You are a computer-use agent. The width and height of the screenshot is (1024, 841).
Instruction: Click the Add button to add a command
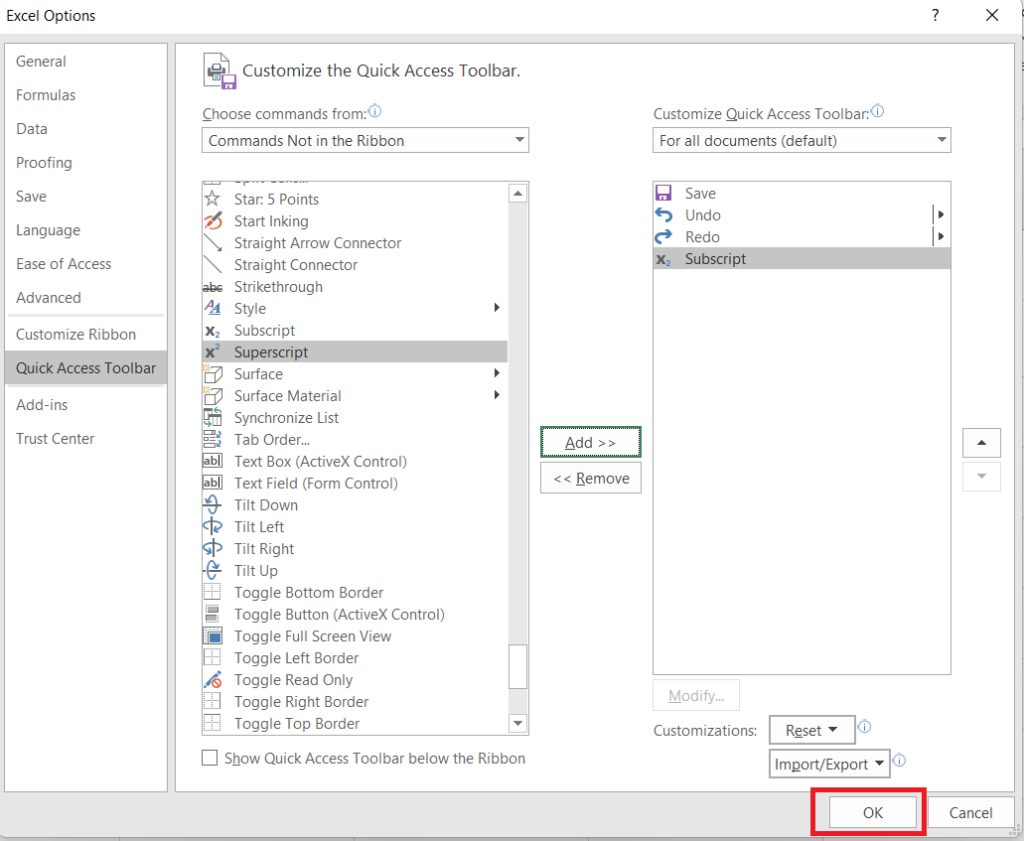click(x=590, y=442)
